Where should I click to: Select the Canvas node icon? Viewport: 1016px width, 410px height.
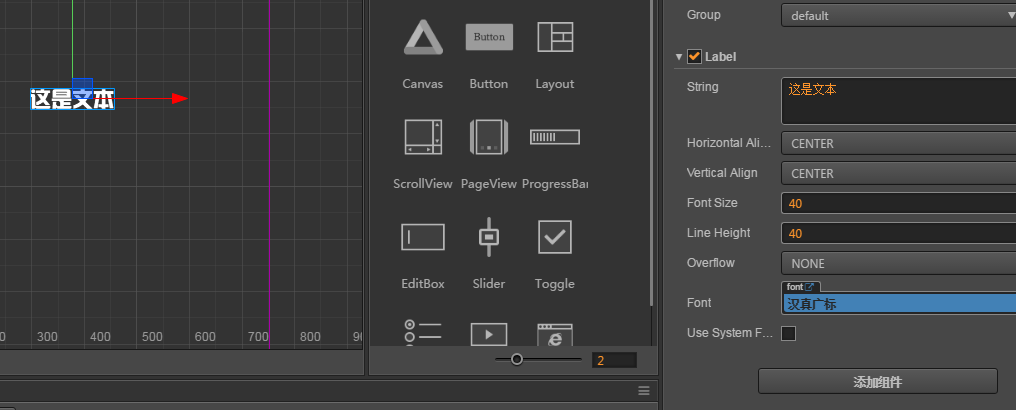click(423, 39)
